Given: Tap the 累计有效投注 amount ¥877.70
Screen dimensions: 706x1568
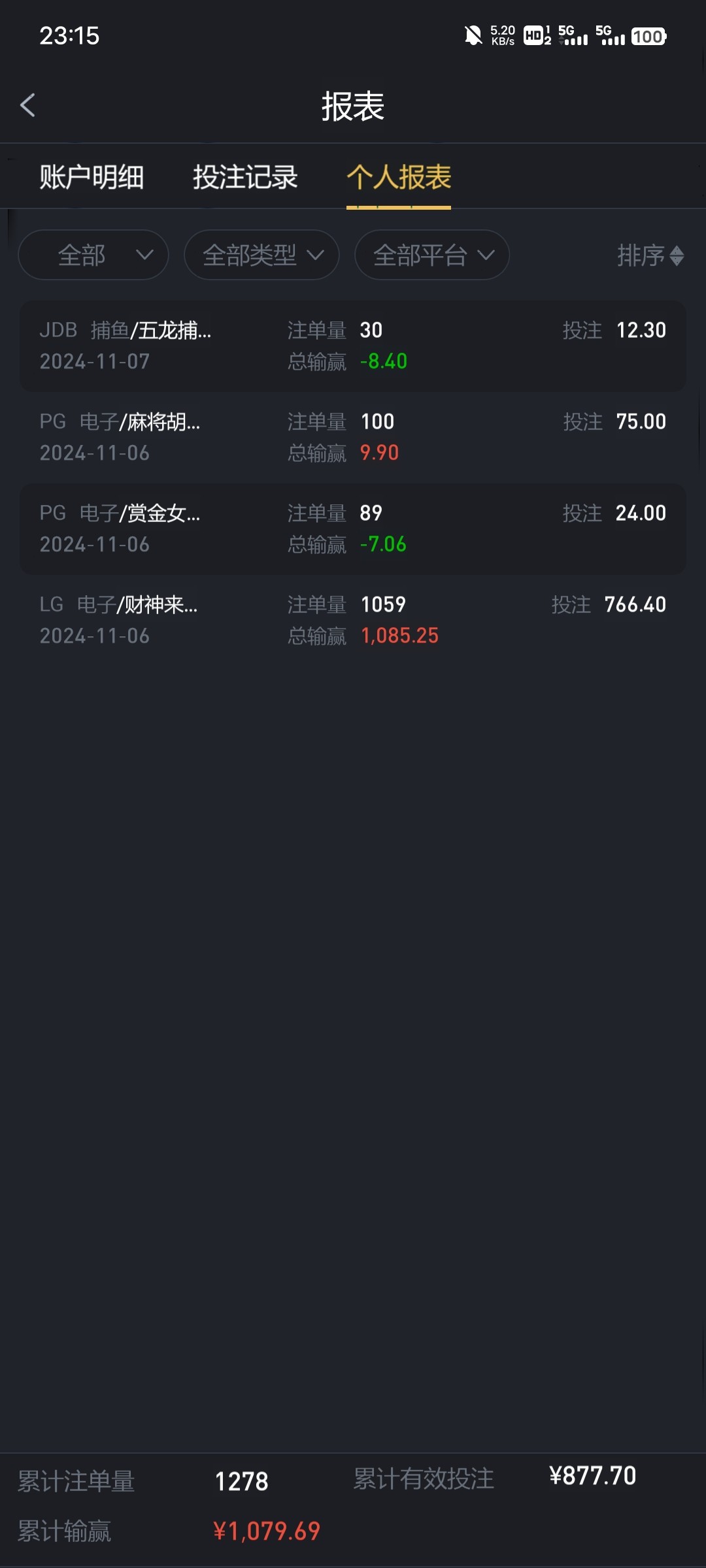Looking at the screenshot, I should coord(592,1476).
